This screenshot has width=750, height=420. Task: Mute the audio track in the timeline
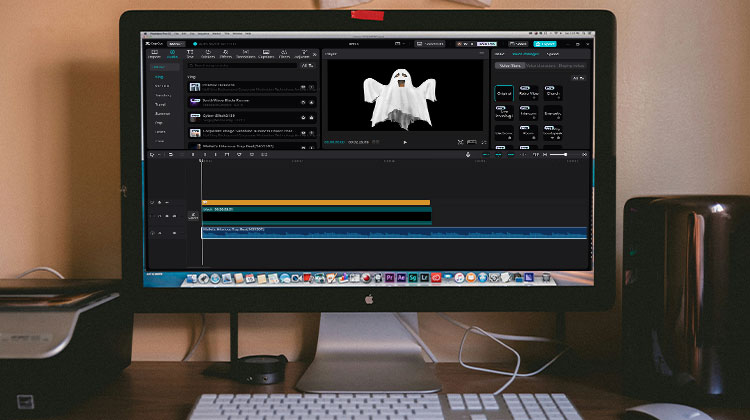pyautogui.click(x=174, y=233)
